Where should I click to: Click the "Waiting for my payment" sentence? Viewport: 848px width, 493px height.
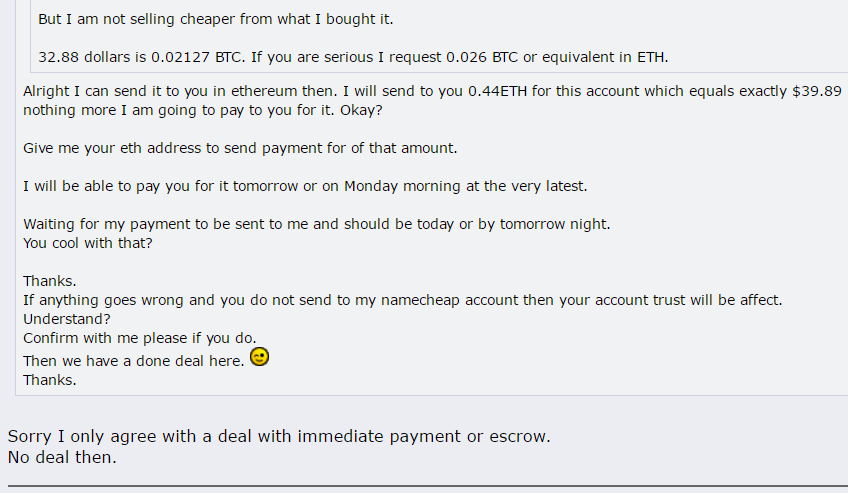click(316, 224)
